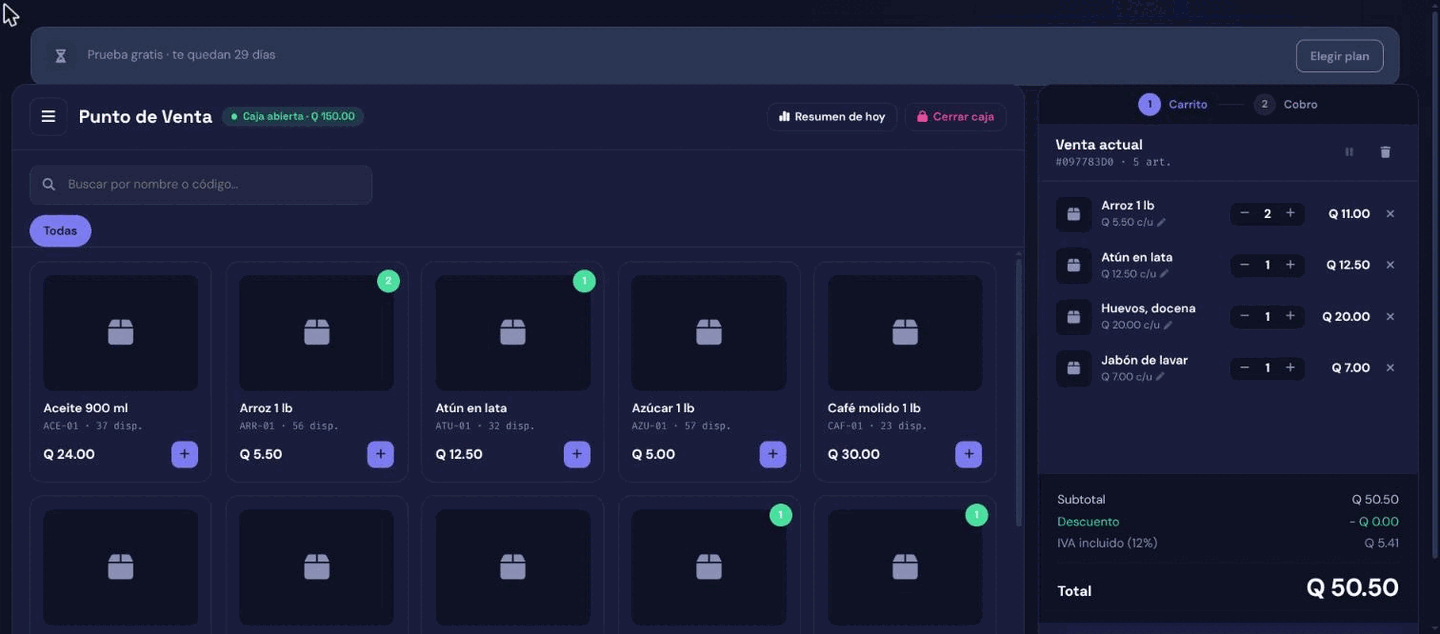Viewport: 1440px width, 634px height.
Task: Add Café molido 1 lb to the cart
Action: pos(969,454)
